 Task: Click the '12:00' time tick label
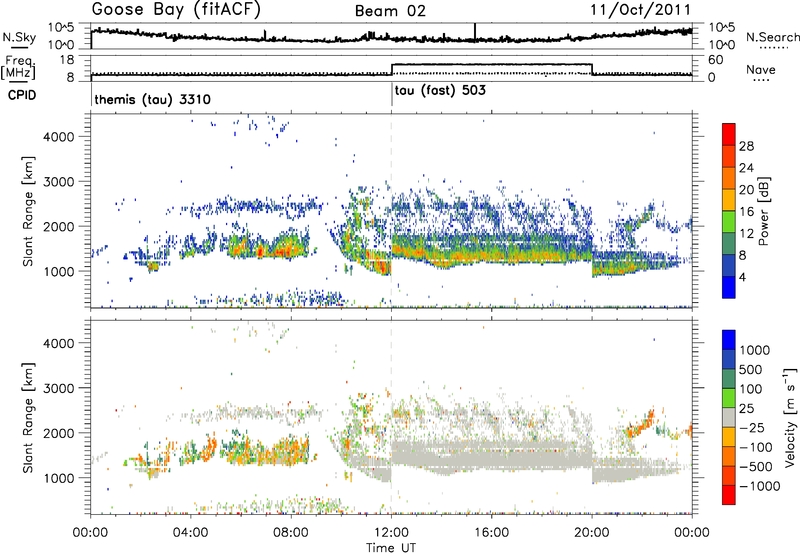(x=391, y=533)
